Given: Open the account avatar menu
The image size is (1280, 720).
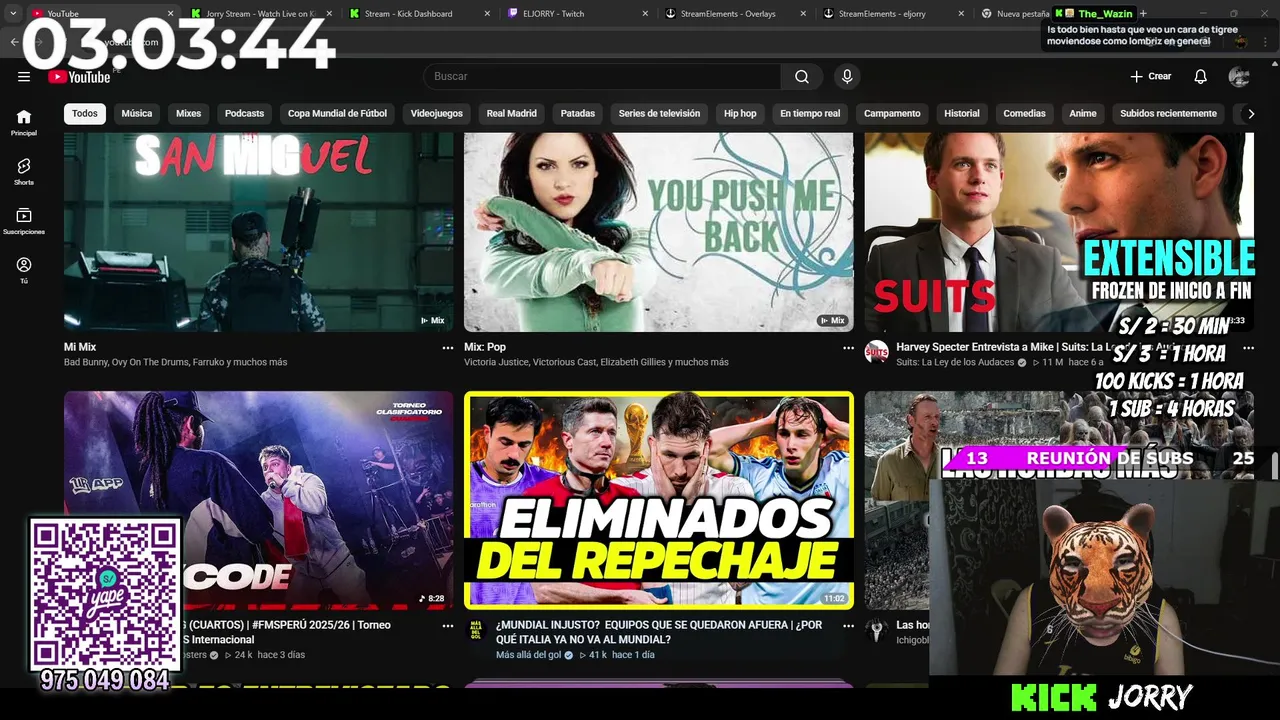Looking at the screenshot, I should pos(1239,77).
